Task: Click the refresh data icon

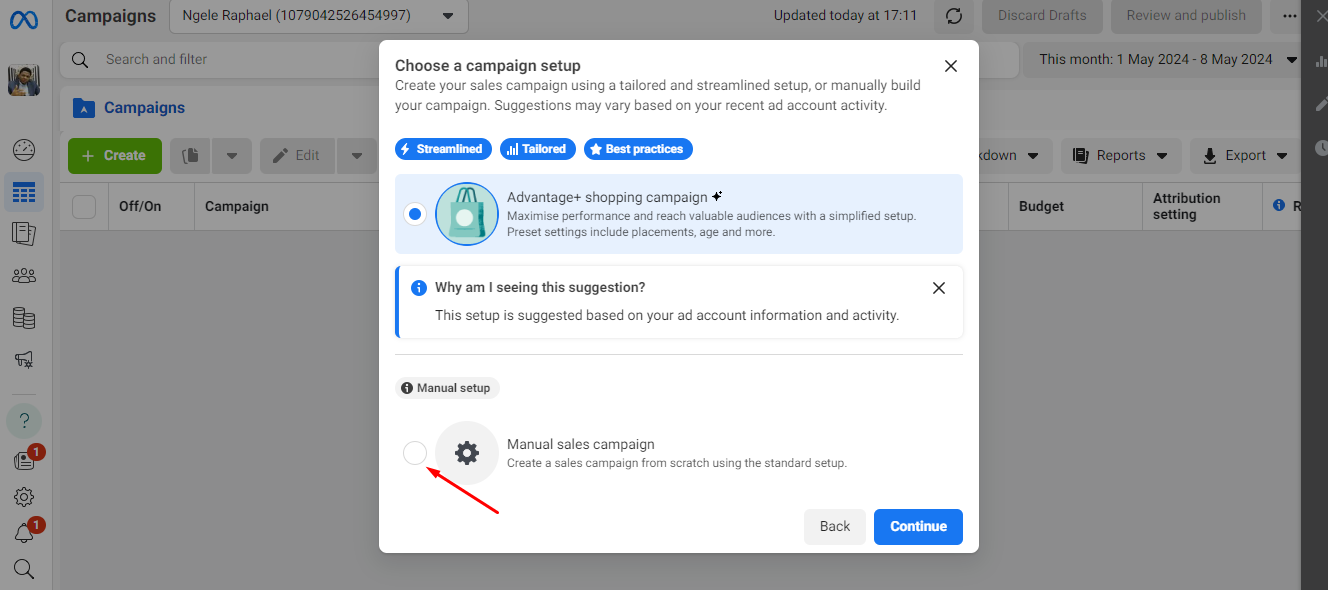Action: pos(954,16)
